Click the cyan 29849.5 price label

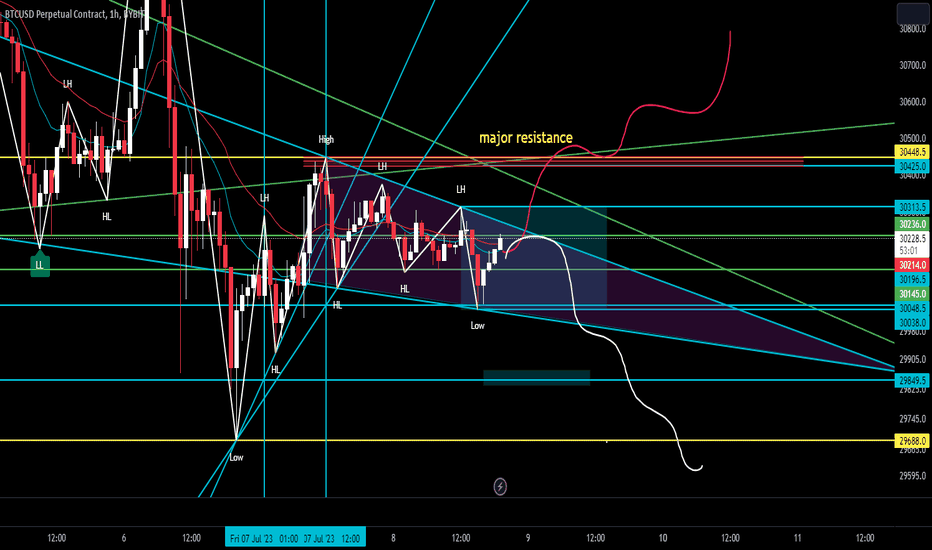[912, 380]
